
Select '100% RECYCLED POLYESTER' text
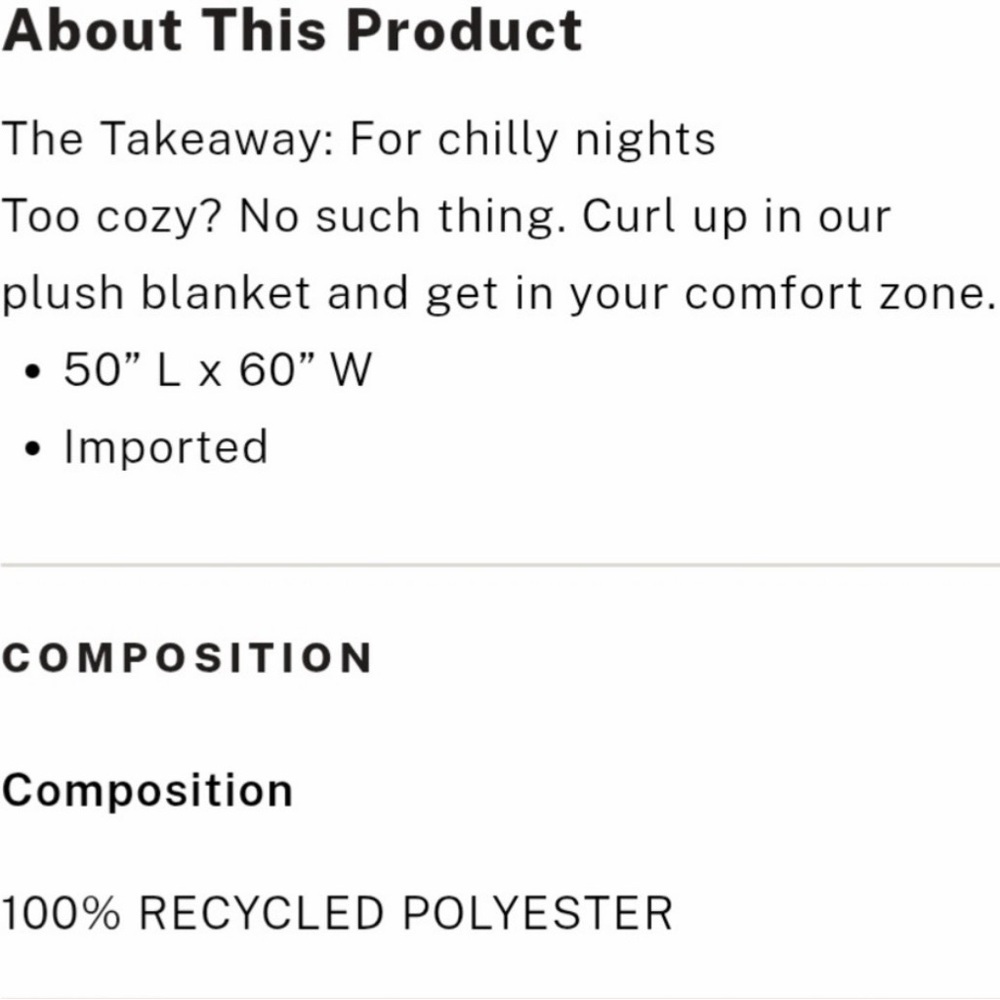coord(337,913)
